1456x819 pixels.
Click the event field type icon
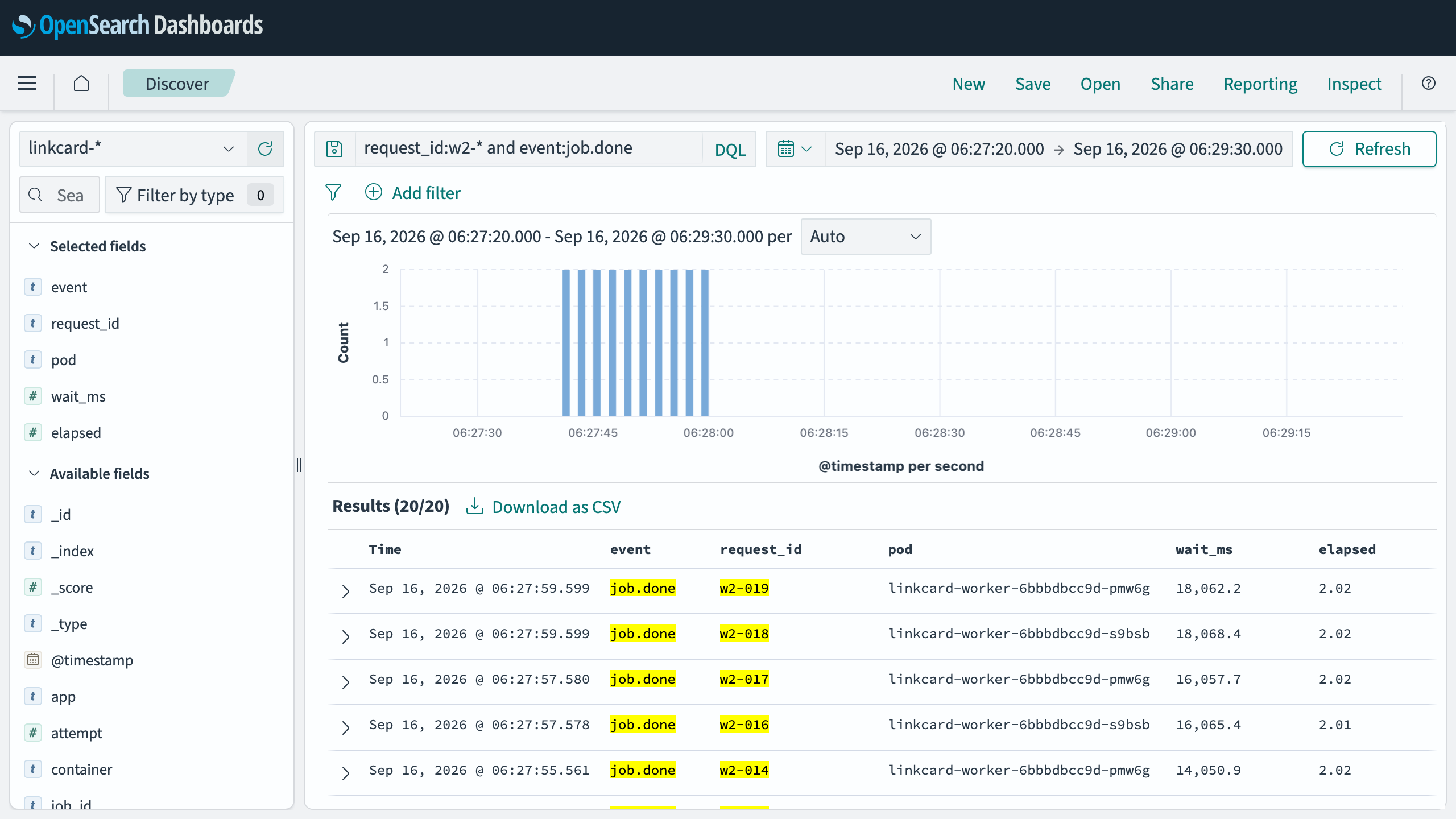(33, 287)
